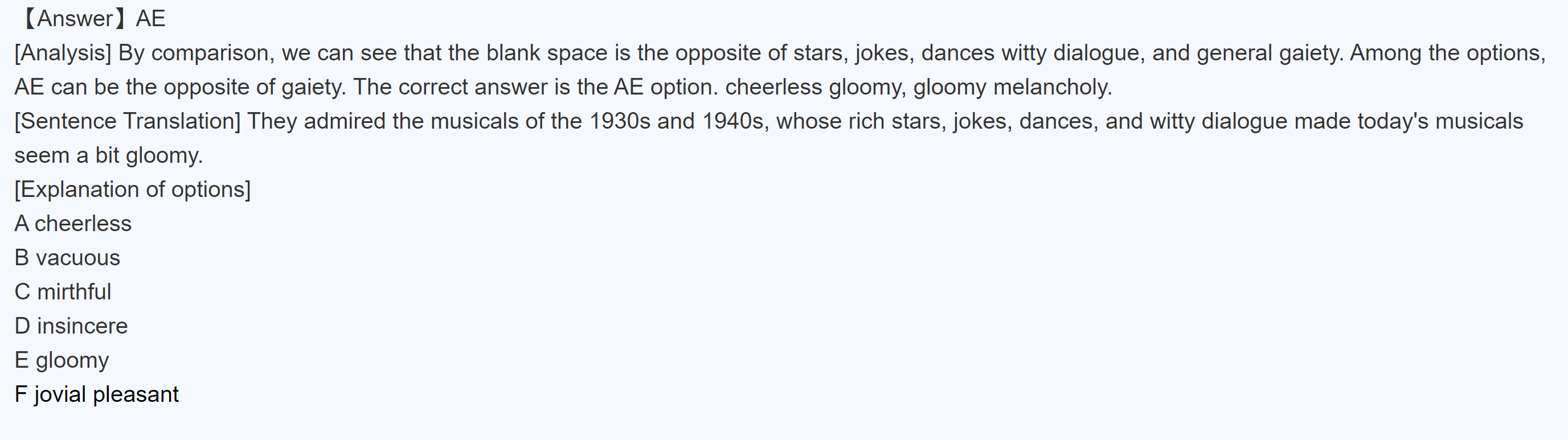This screenshot has width=1568, height=440.
Task: Select option A cheerless
Action: pyautogui.click(x=73, y=223)
